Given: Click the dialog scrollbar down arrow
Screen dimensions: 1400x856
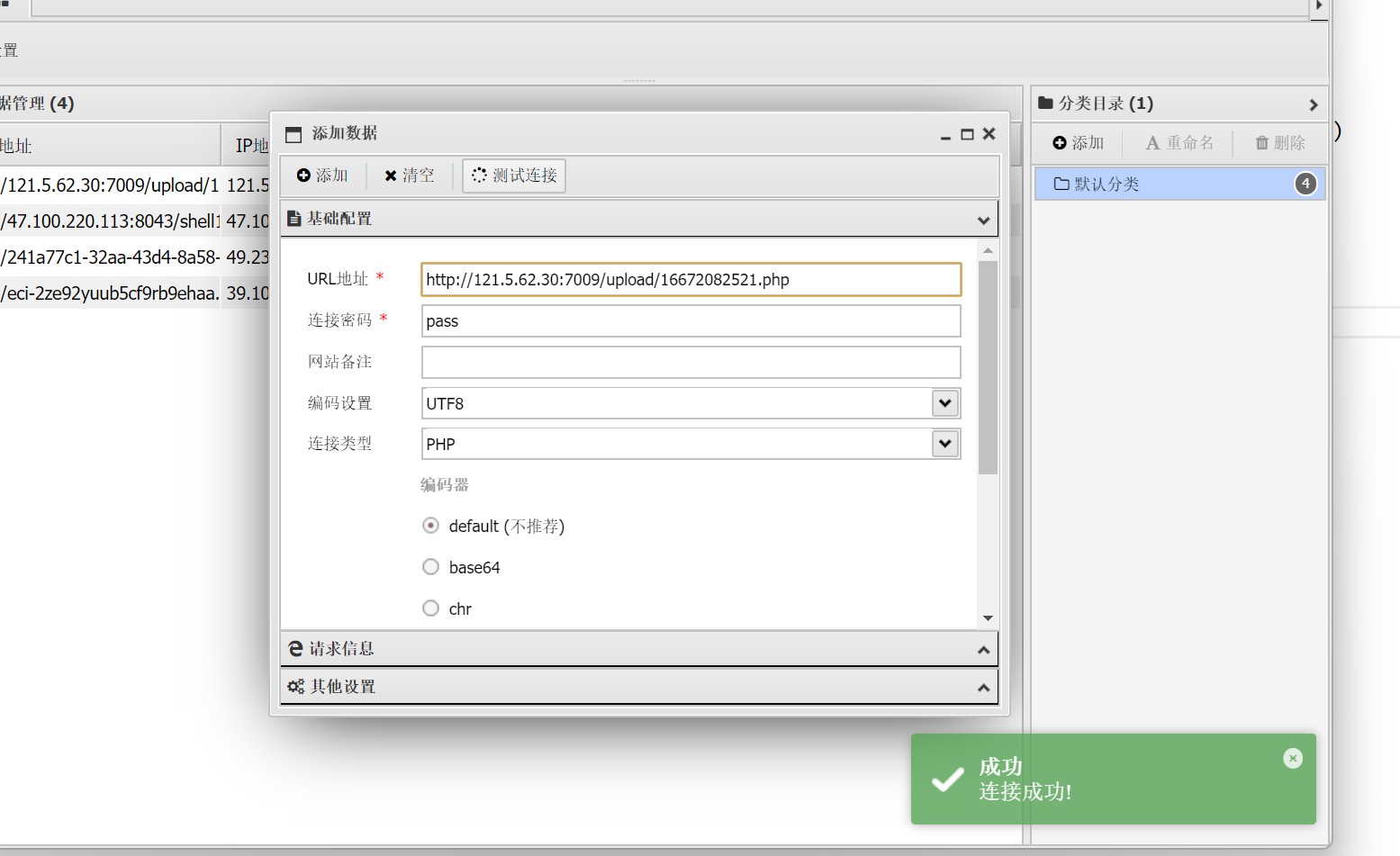Looking at the screenshot, I should (x=988, y=618).
